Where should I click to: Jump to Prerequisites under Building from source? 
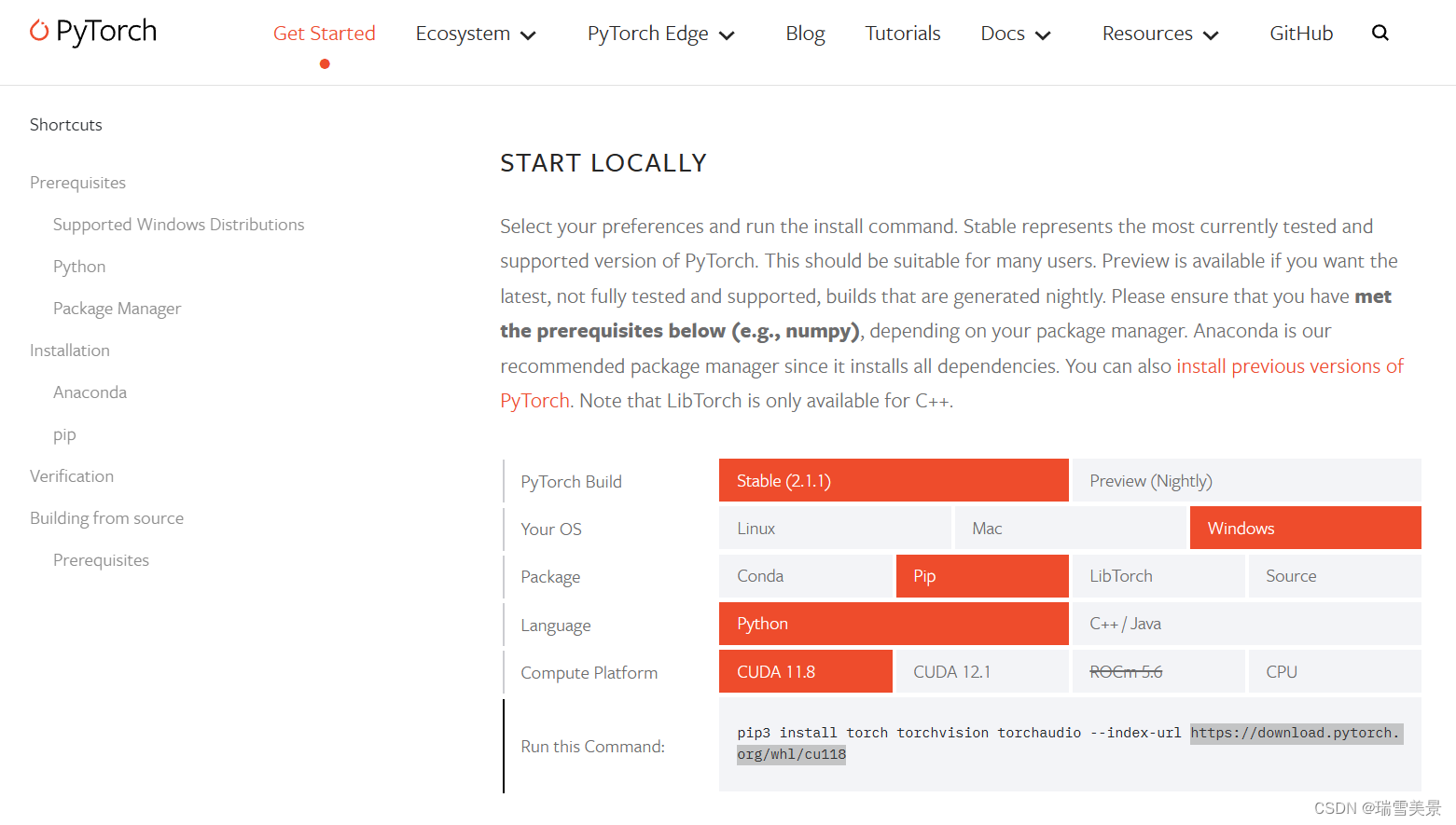tap(101, 560)
